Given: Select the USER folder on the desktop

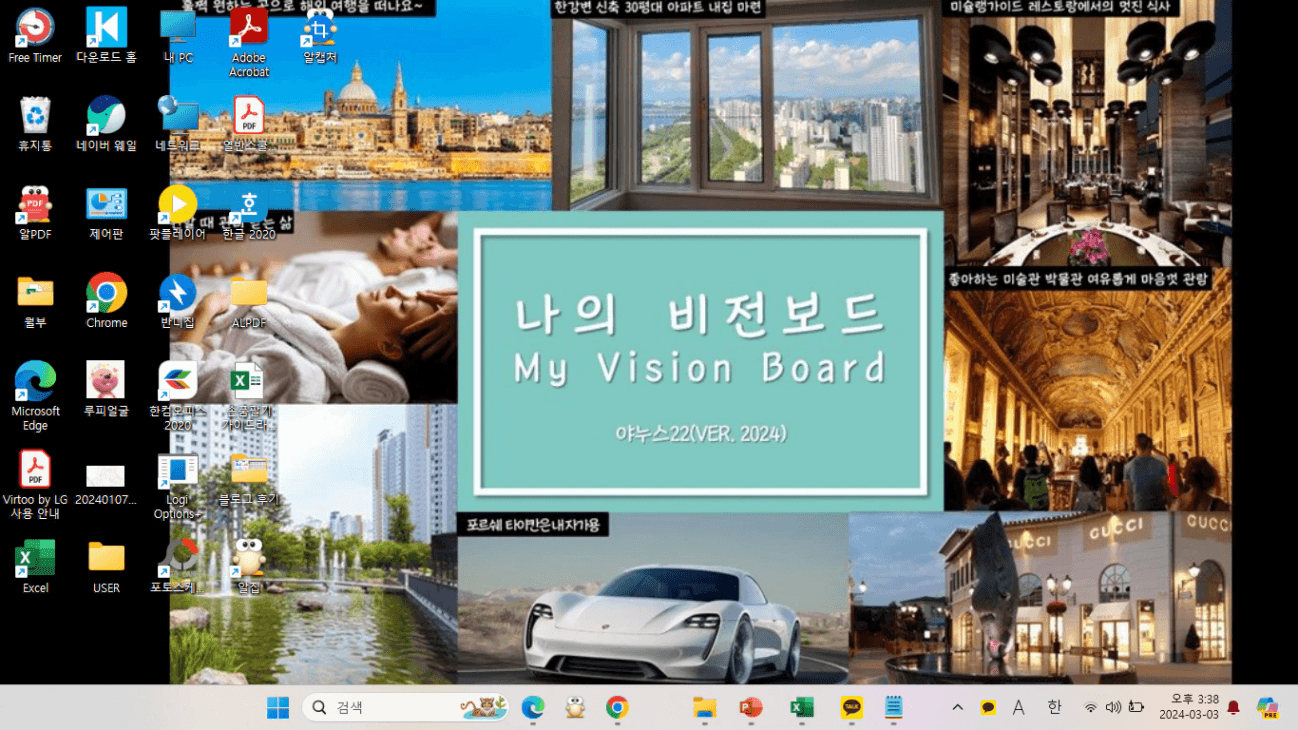Looking at the screenshot, I should [106, 558].
